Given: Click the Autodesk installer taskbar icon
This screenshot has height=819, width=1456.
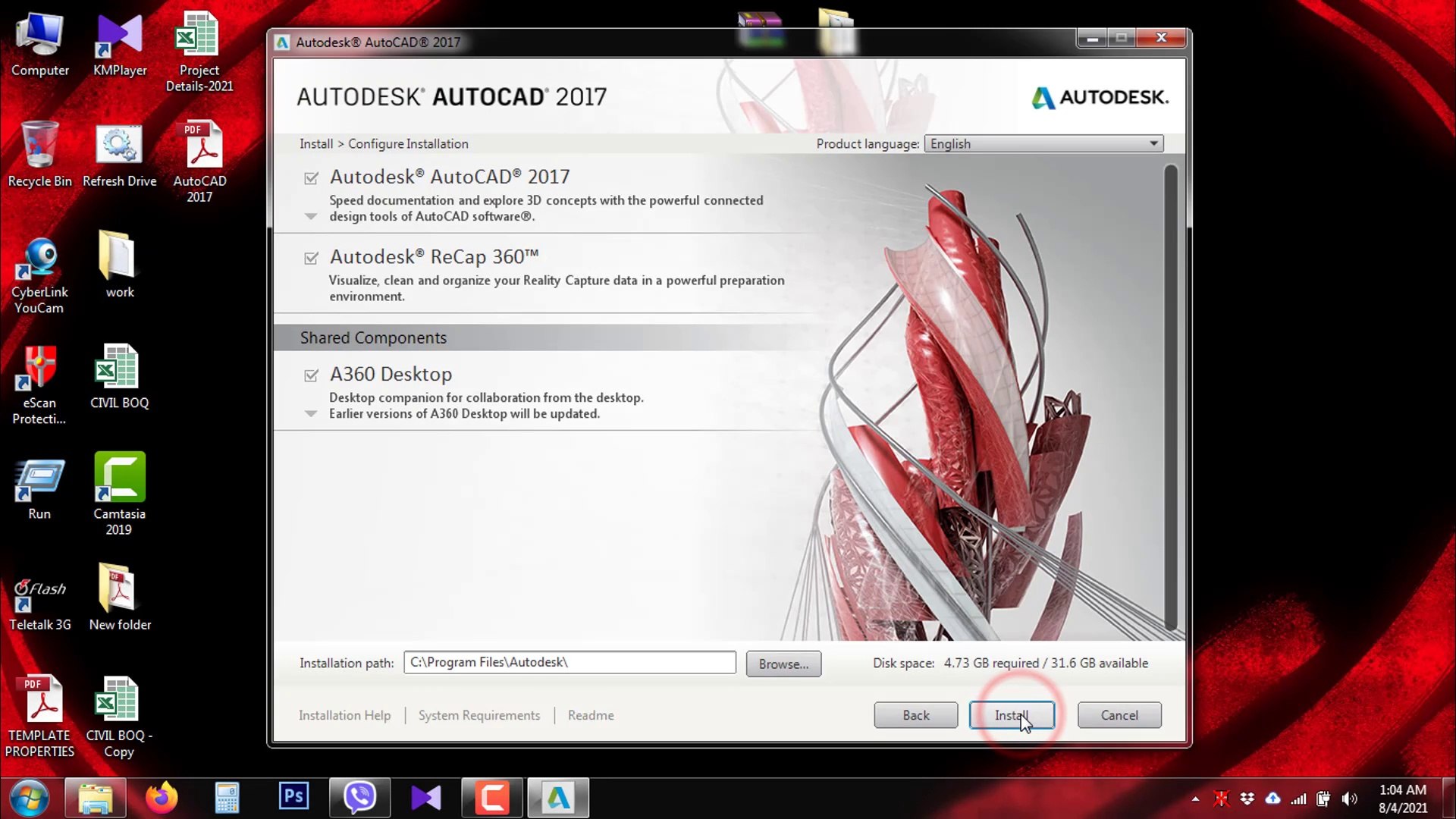Looking at the screenshot, I should point(558,797).
